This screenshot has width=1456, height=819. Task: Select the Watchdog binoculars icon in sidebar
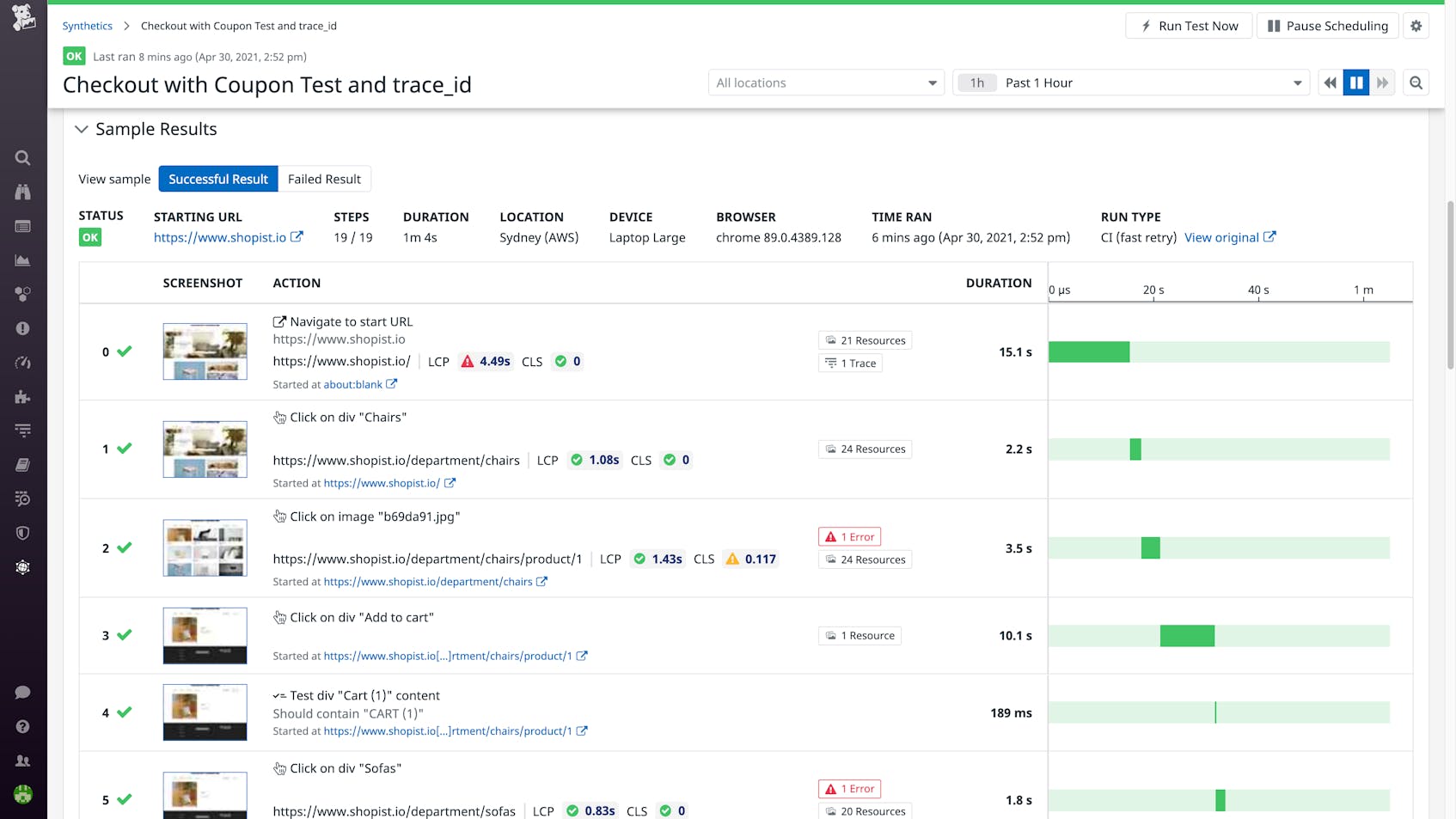[23, 192]
